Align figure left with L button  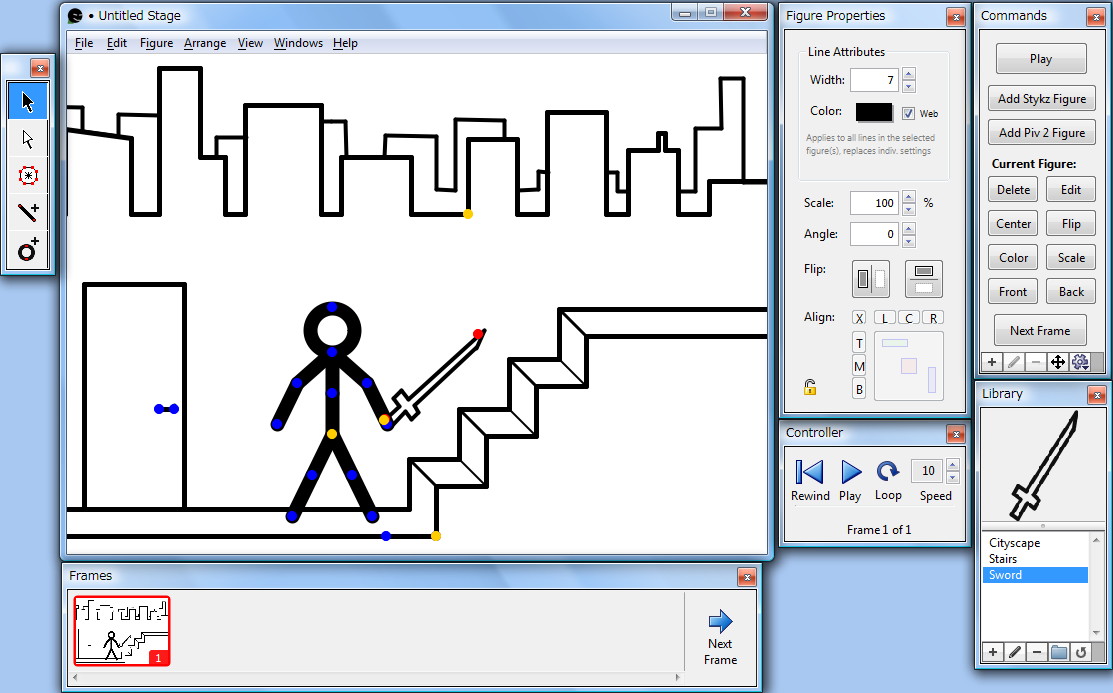tap(884, 318)
